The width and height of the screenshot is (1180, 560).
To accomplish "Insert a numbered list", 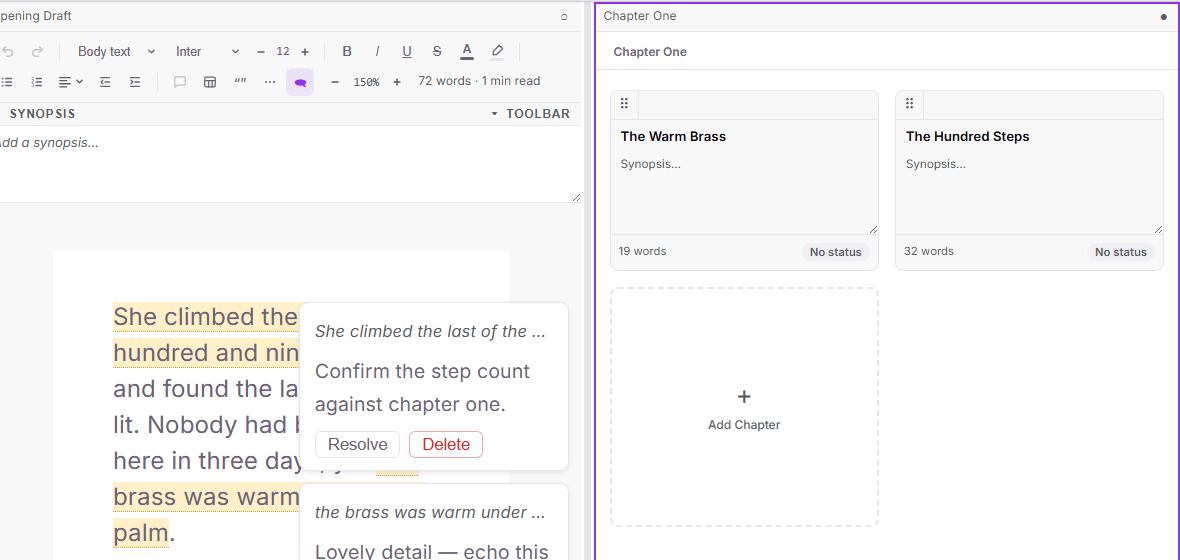I will pyautogui.click(x=37, y=82).
